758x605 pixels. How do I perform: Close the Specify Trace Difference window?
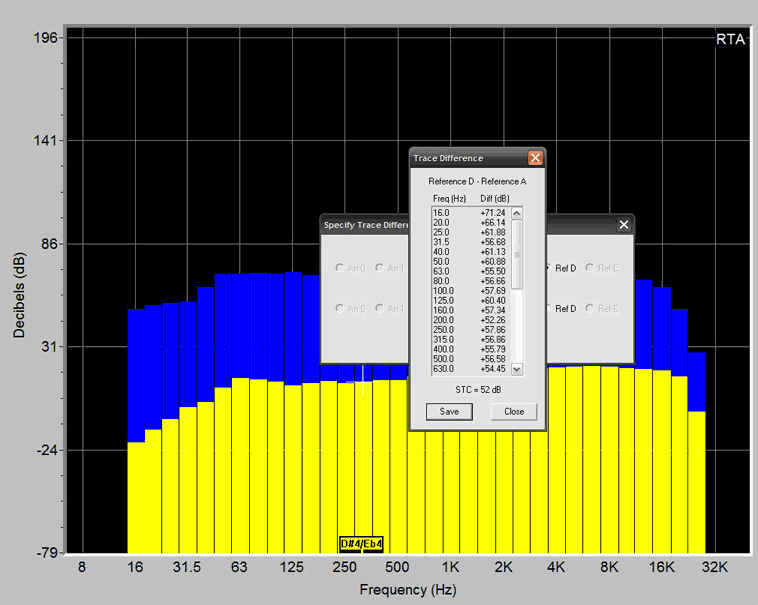tap(624, 225)
